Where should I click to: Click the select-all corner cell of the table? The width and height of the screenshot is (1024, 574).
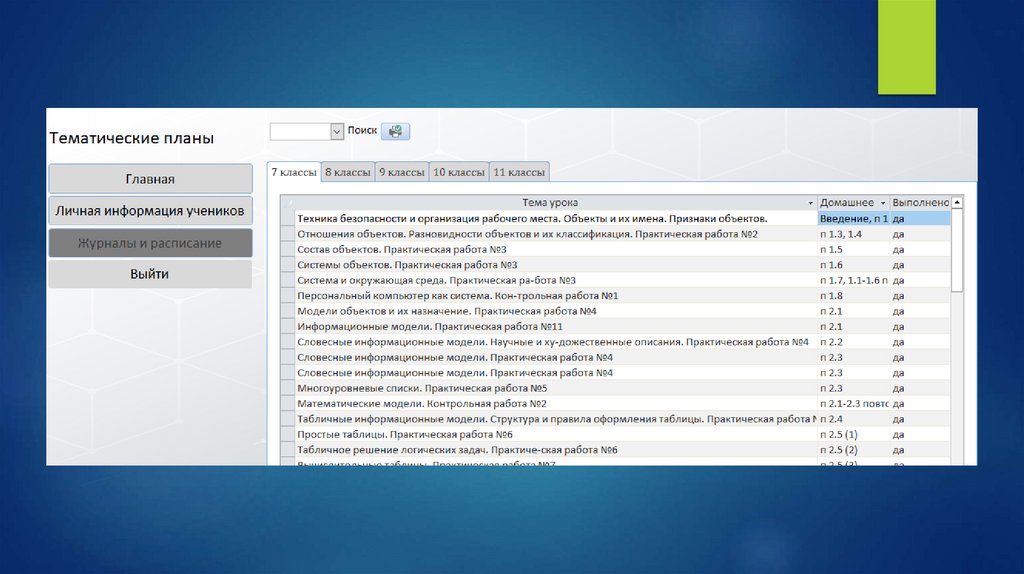(x=287, y=203)
